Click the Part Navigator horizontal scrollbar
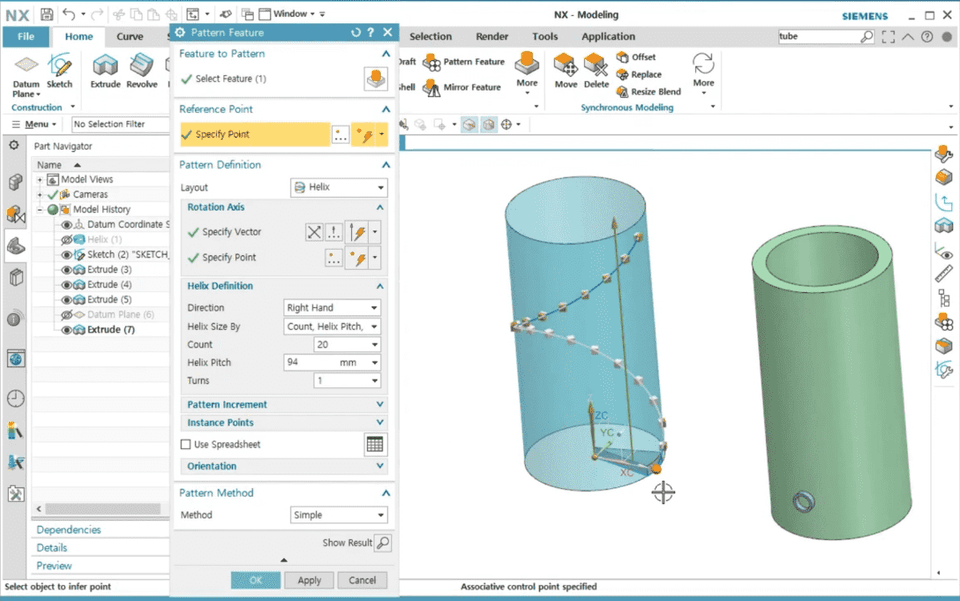This screenshot has width=960, height=601. tap(103, 509)
